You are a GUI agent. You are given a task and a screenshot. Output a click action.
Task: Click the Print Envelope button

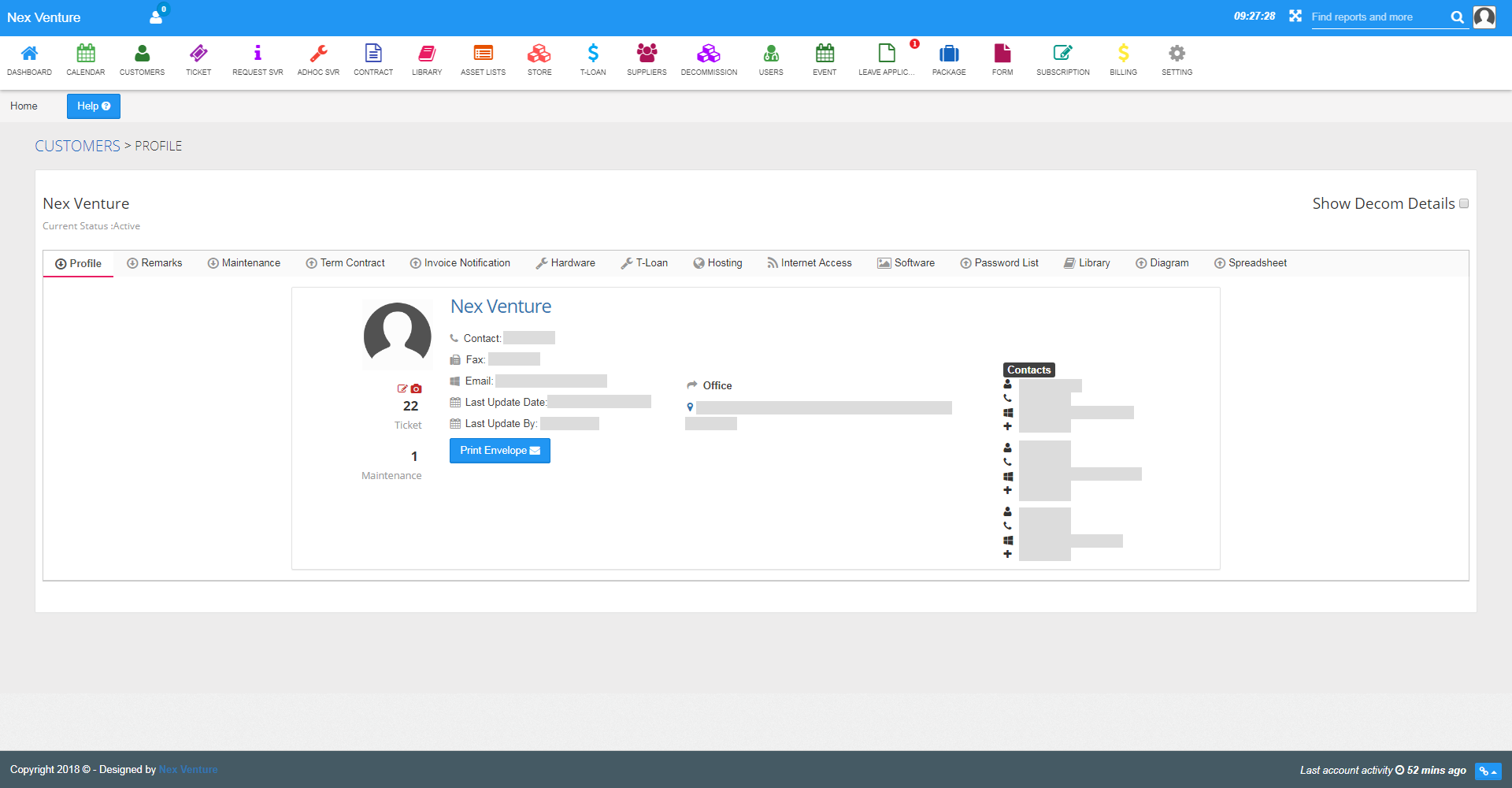[x=500, y=451]
